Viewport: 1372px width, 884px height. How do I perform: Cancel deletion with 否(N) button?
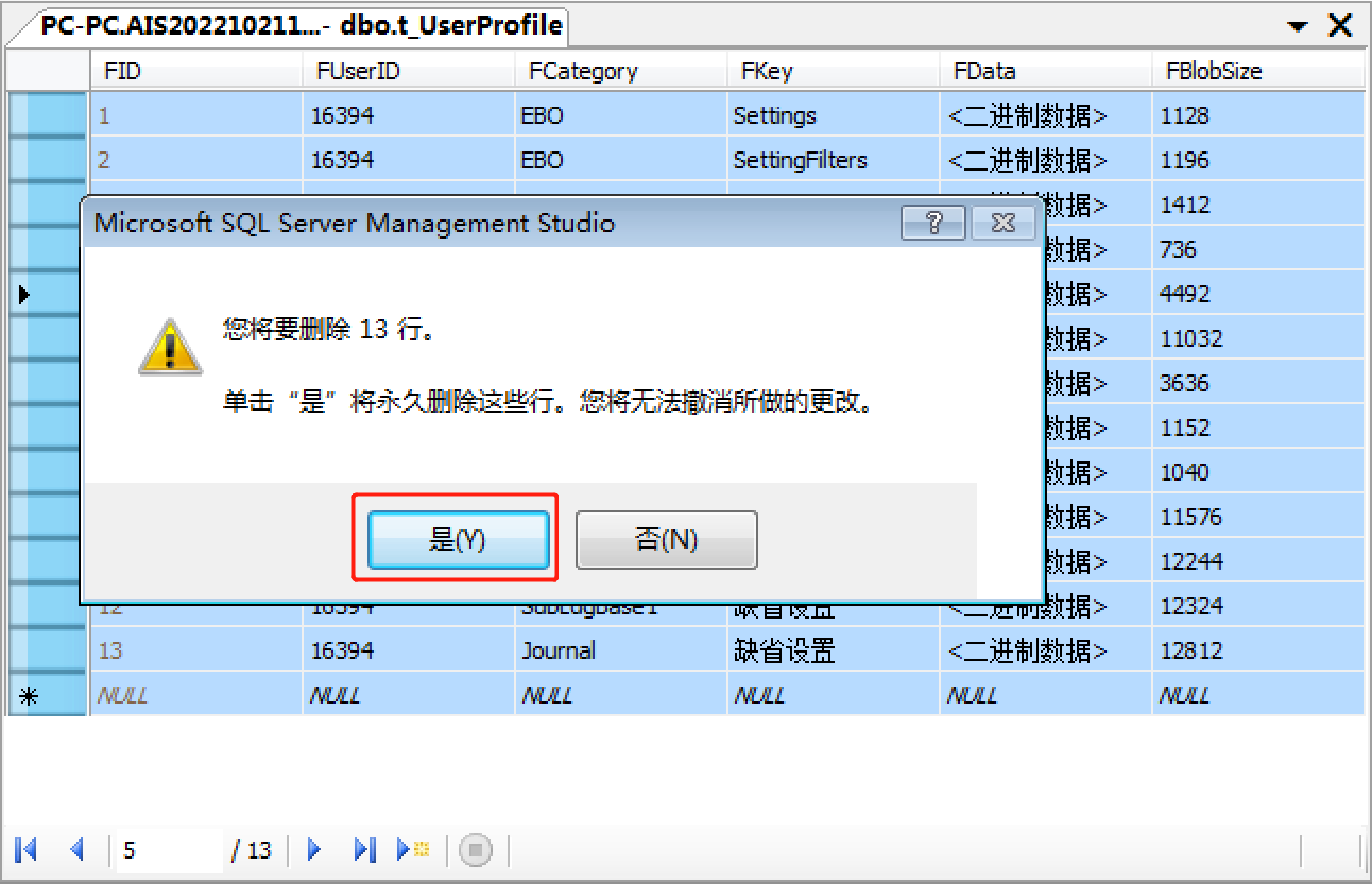(666, 540)
